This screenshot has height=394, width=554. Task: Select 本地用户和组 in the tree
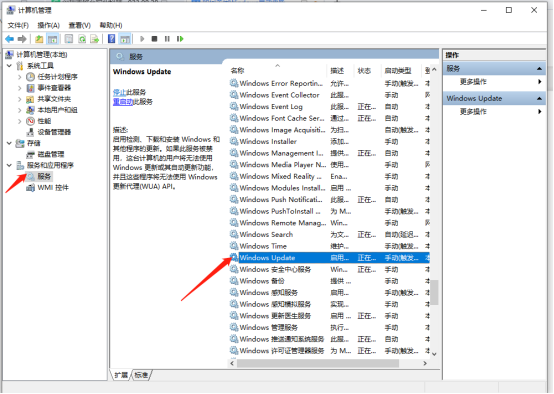[58, 110]
